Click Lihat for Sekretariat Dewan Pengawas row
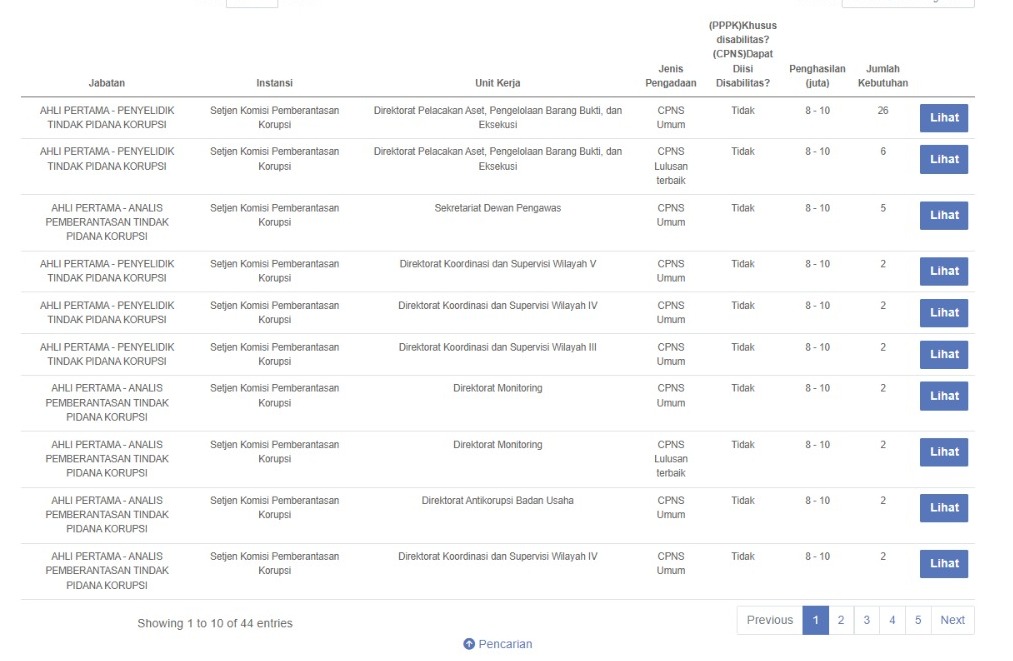The image size is (1013, 661). pyautogui.click(x=944, y=215)
